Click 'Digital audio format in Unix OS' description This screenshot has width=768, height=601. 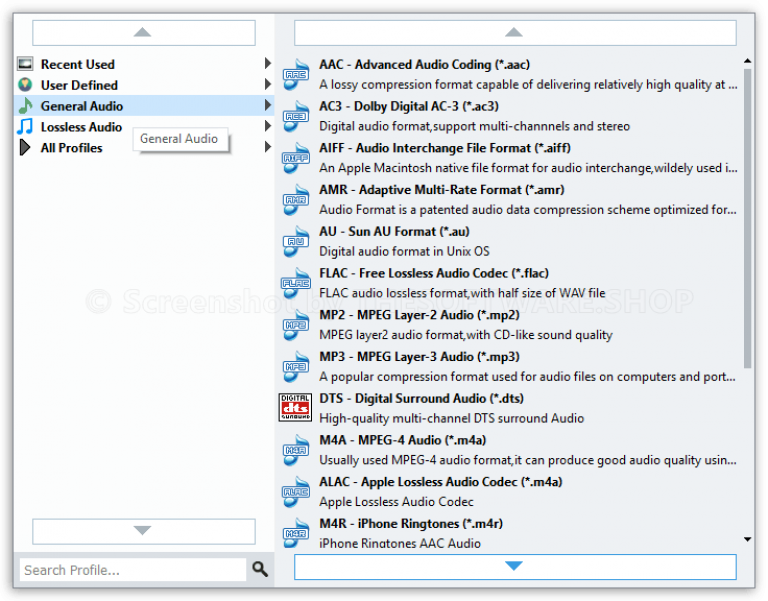coord(404,251)
